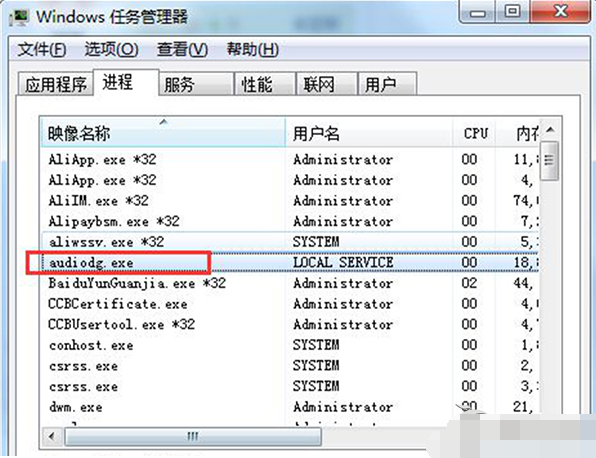Minimize the Task Manager window

[x=477, y=13]
